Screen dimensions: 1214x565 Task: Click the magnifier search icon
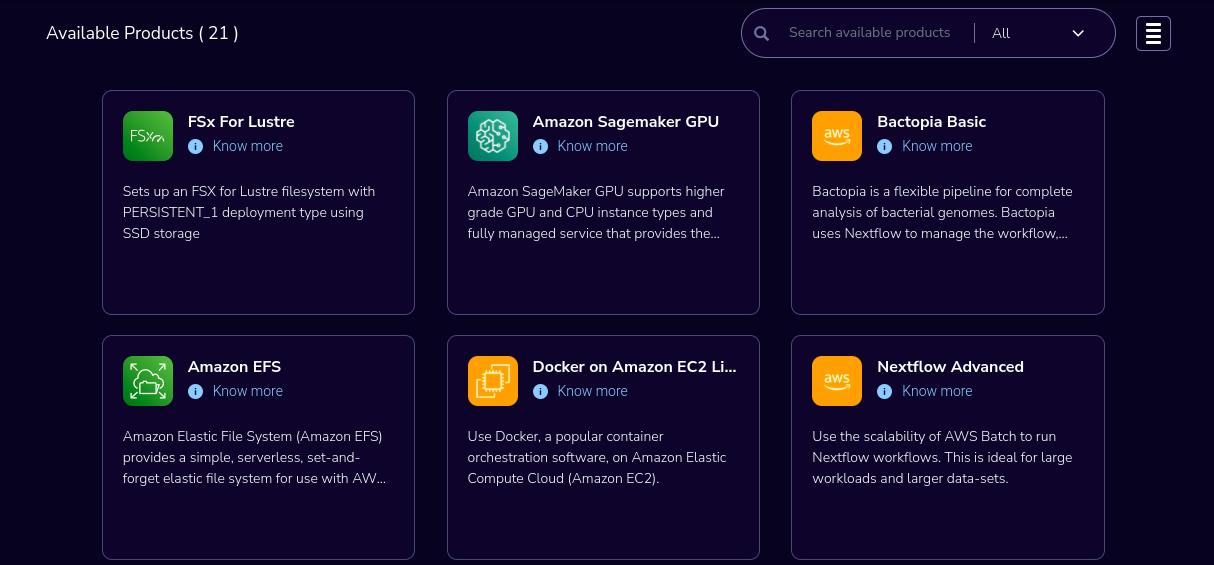coord(761,33)
